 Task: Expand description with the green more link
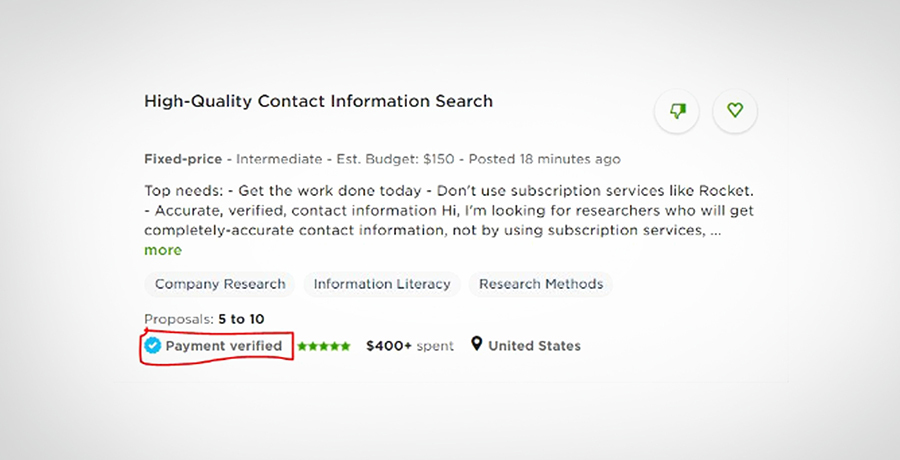pos(163,250)
